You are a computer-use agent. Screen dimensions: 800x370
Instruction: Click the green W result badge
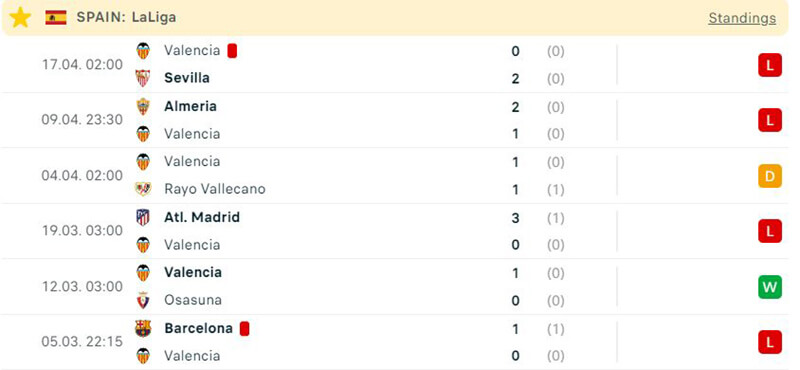(x=769, y=287)
